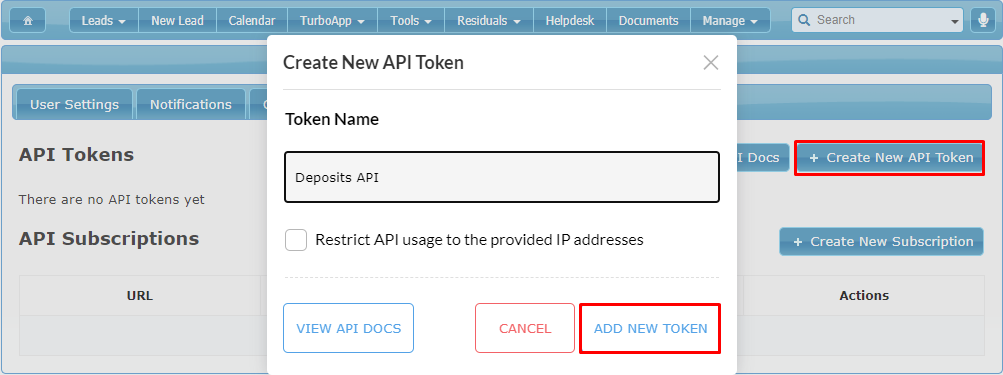This screenshot has height=375, width=1003.
Task: Switch to the User Settings tab
Action: [74, 104]
